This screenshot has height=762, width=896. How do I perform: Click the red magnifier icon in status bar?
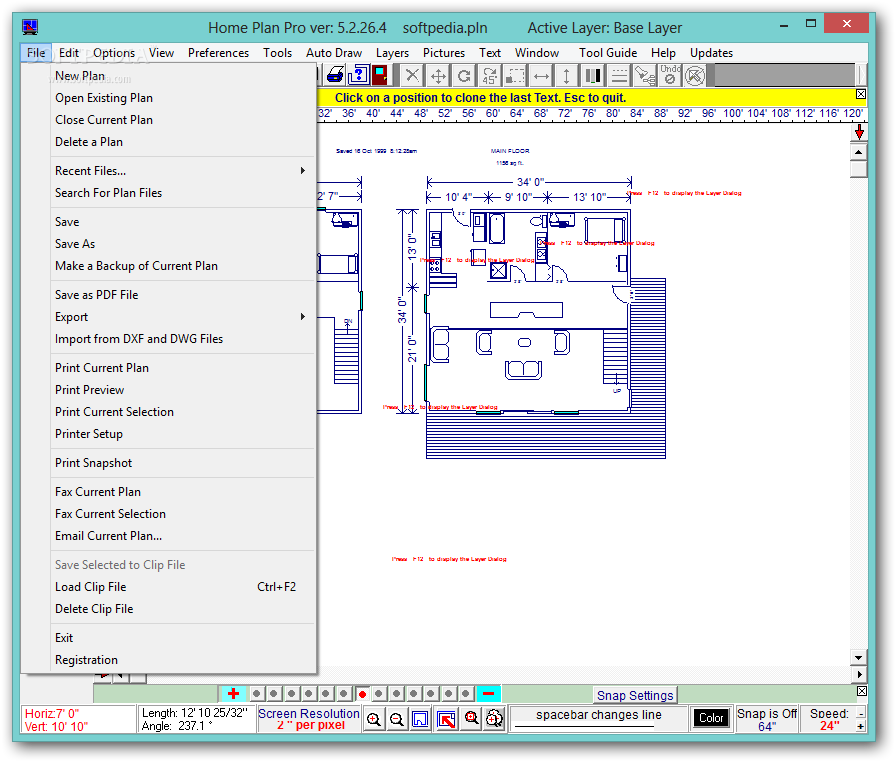(x=471, y=718)
